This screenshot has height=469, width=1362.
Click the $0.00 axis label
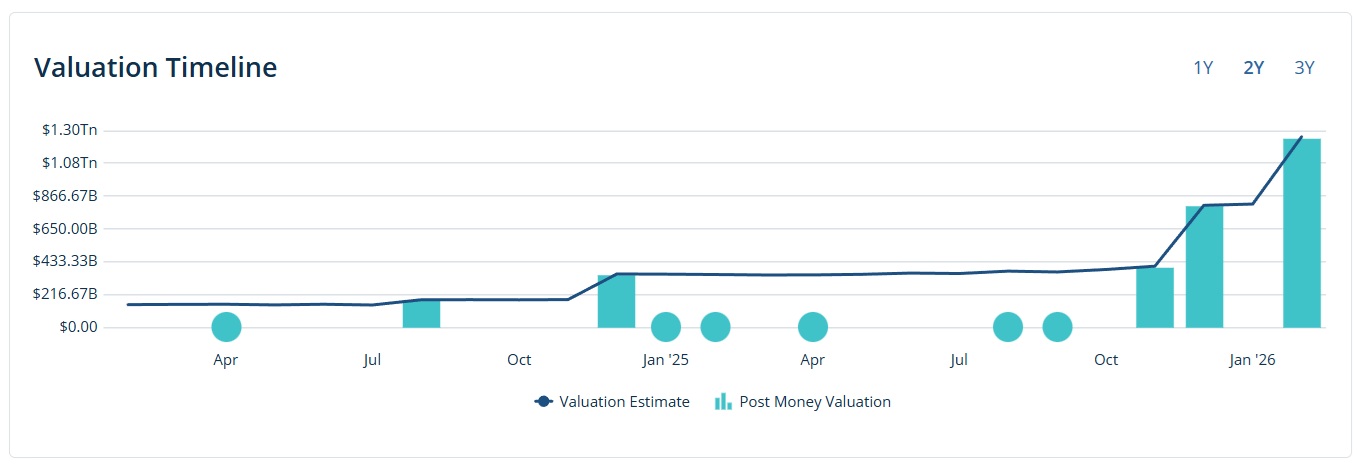77,327
